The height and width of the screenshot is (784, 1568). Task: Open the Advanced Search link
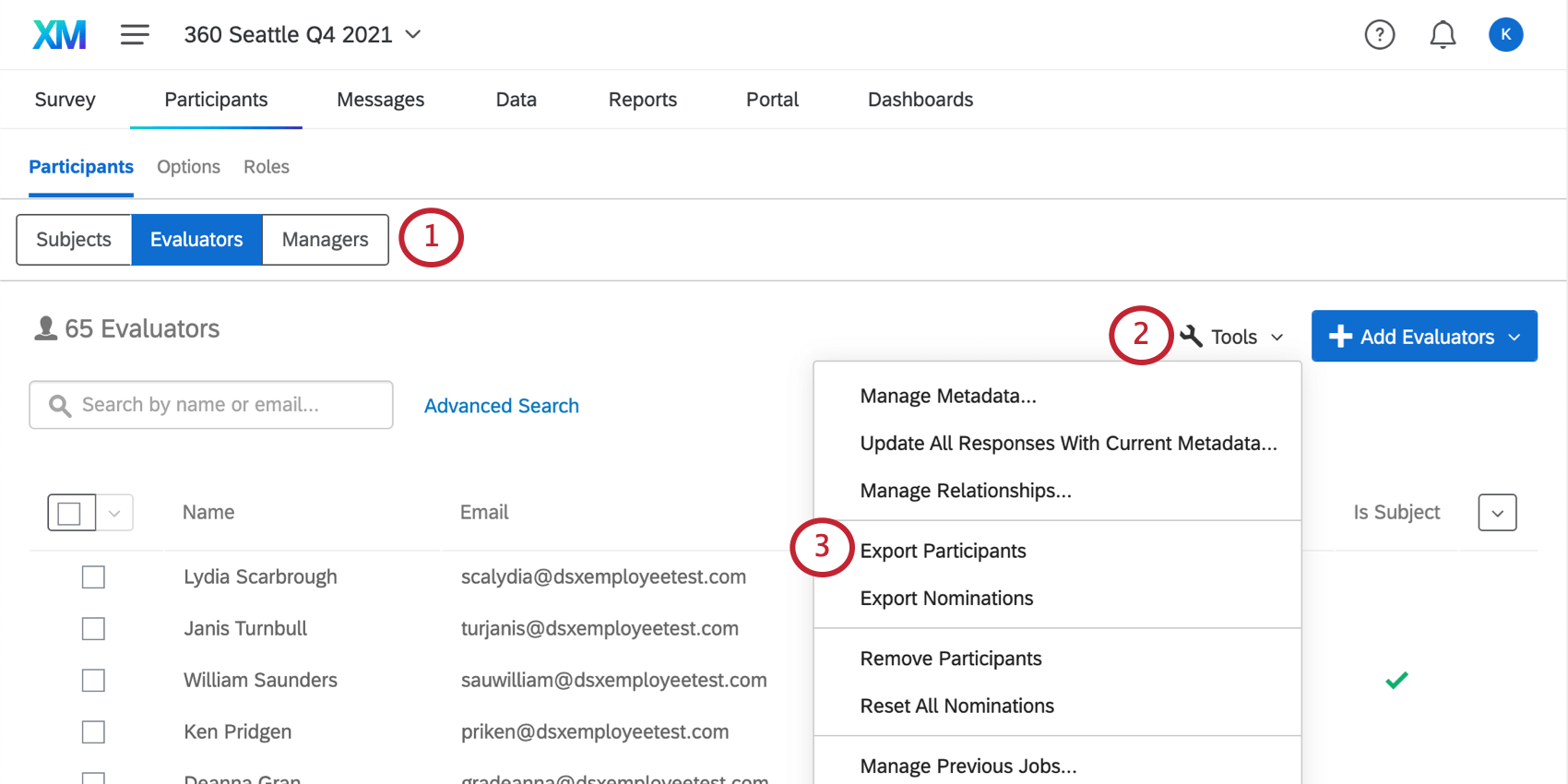tap(501, 406)
